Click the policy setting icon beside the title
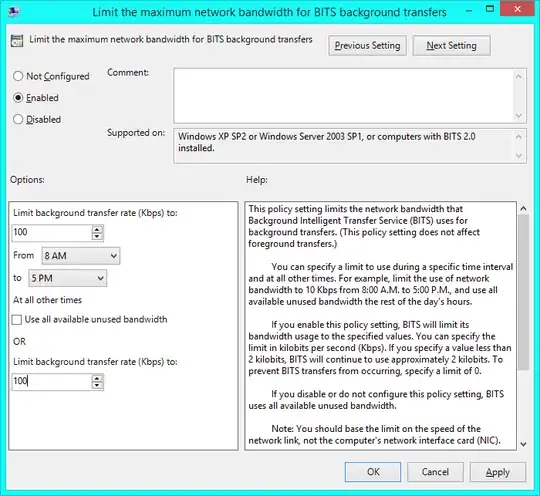Screen dimensions: 540x496 click(17, 40)
